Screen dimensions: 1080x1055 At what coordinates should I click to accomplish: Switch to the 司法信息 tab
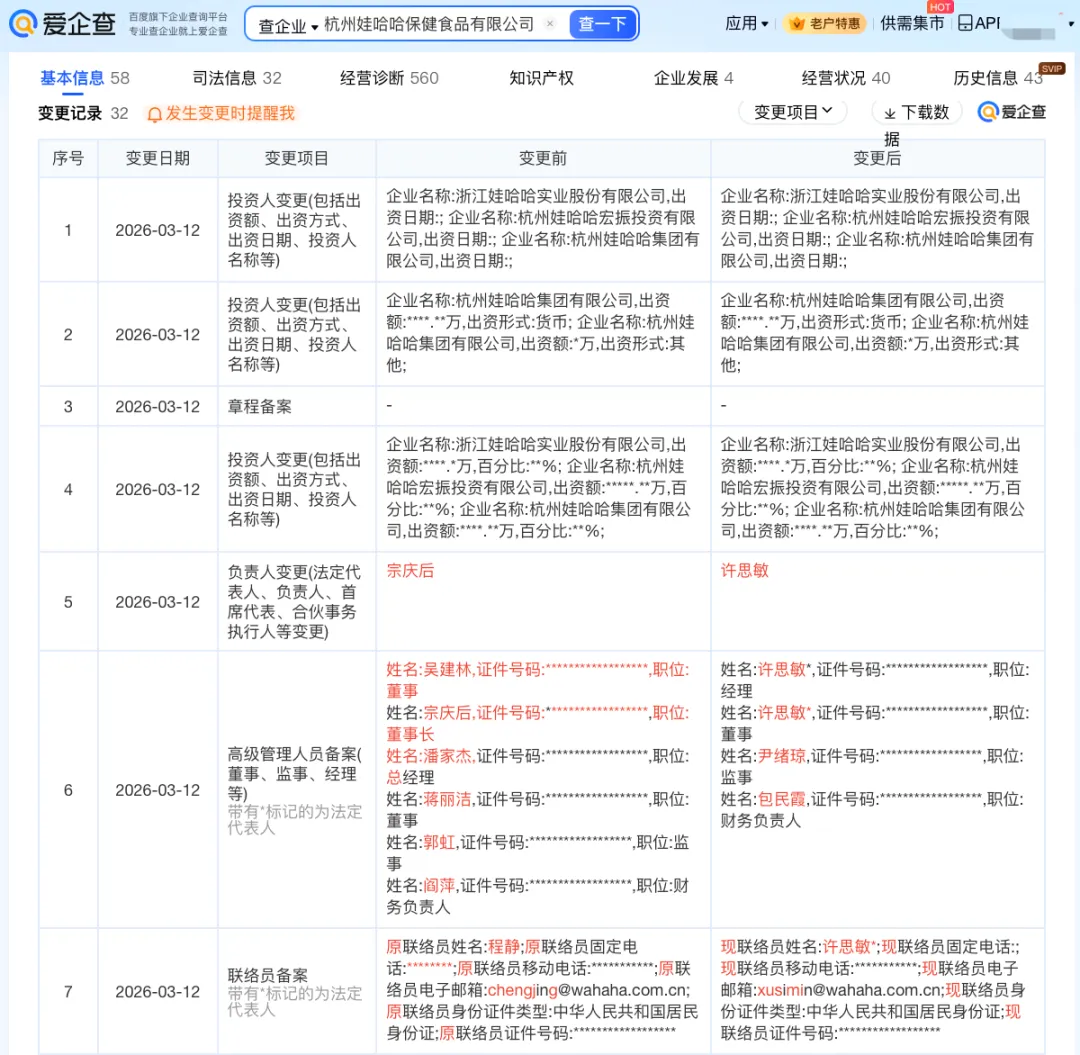237,78
